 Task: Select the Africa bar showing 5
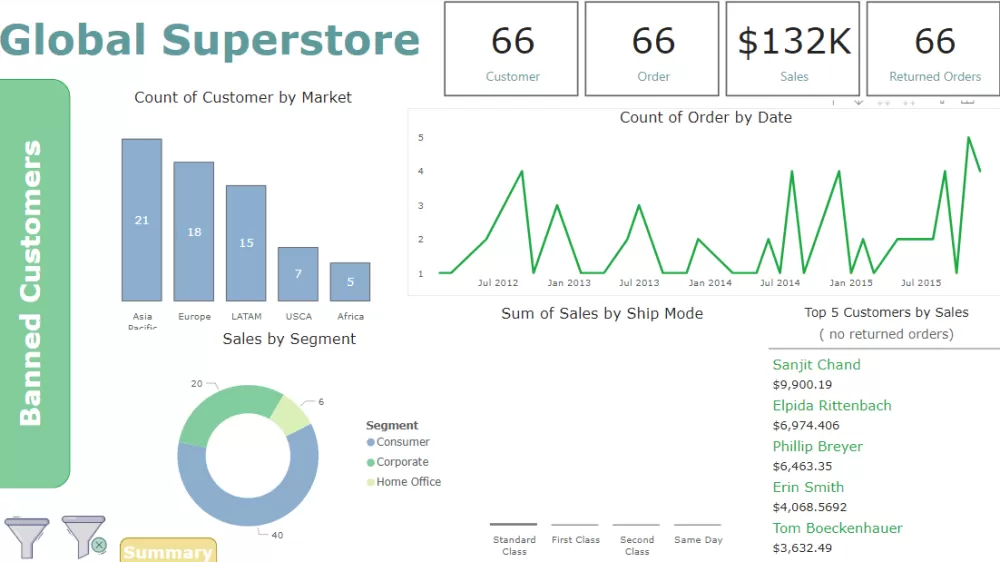coord(350,282)
